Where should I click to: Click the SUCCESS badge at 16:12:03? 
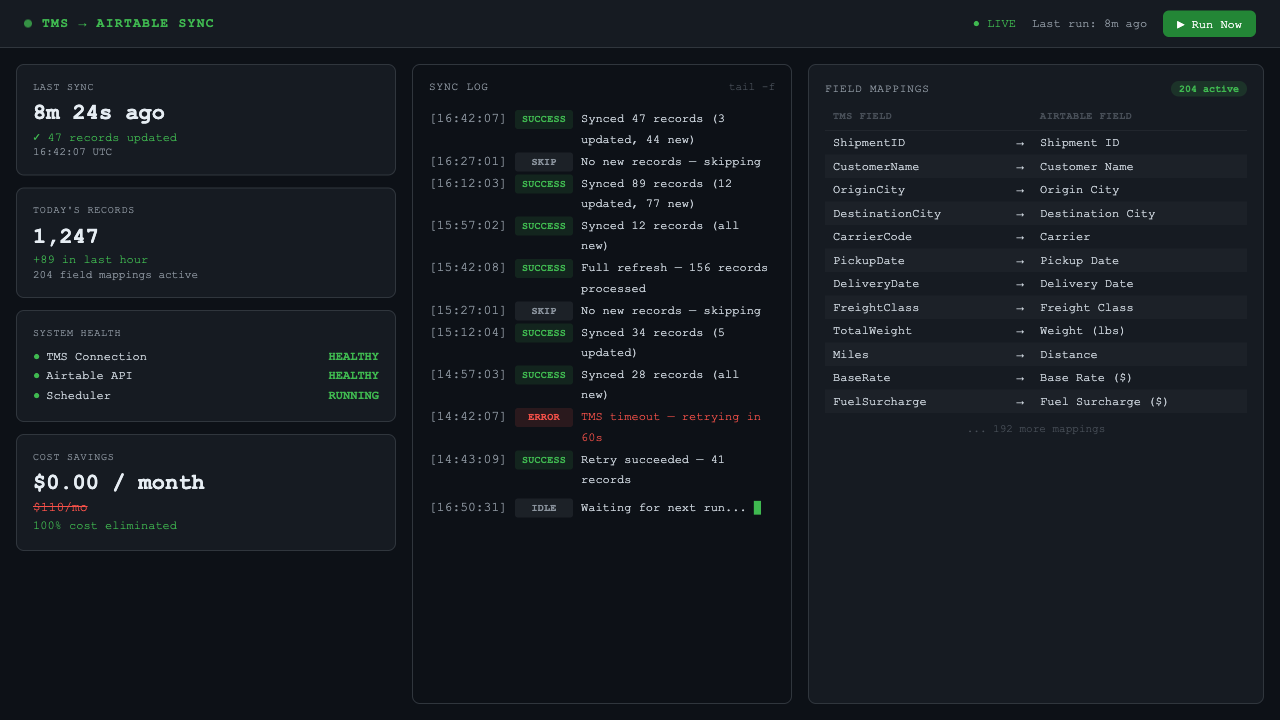[x=544, y=184]
